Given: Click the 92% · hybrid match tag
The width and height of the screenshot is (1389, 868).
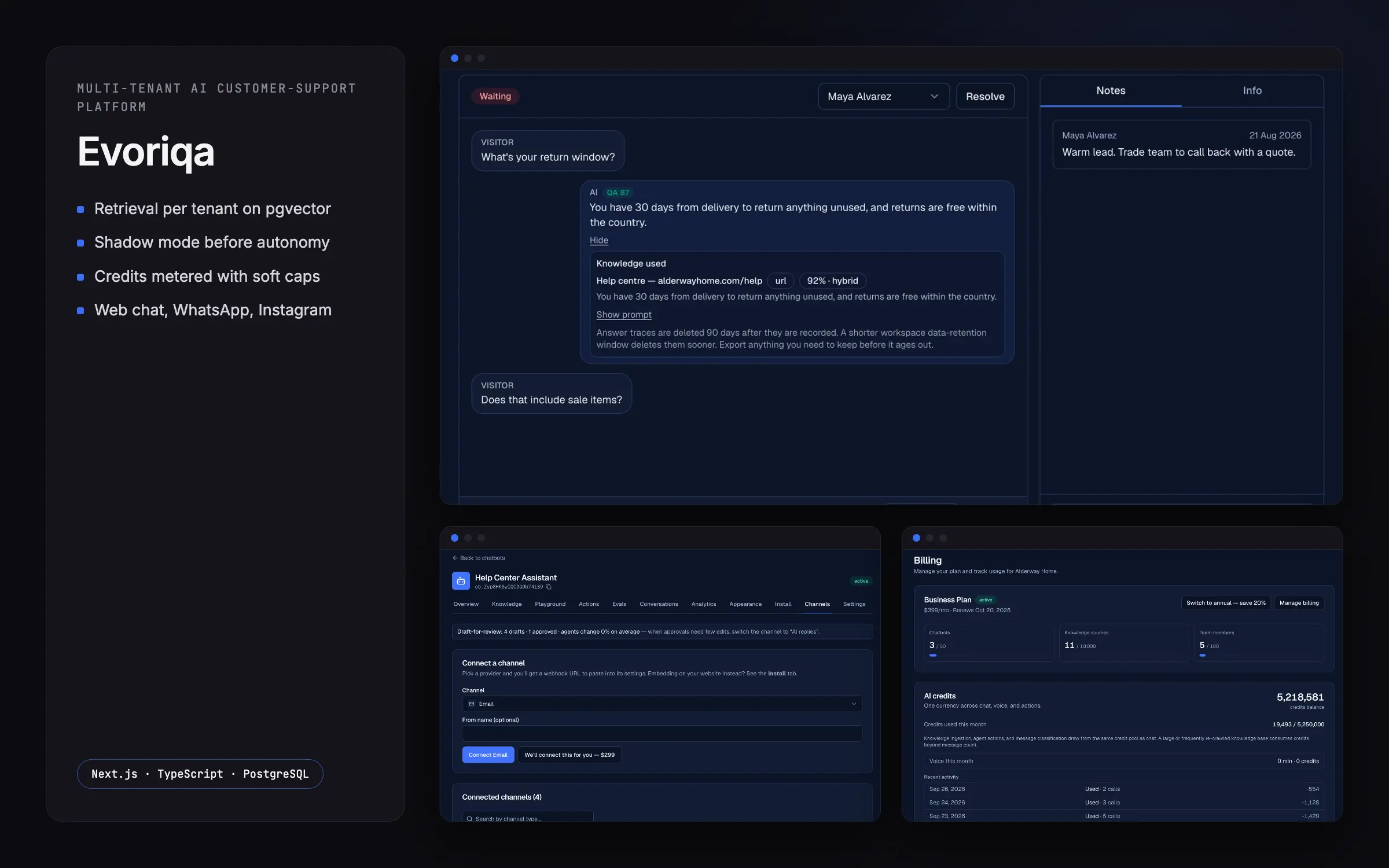Looking at the screenshot, I should (x=833, y=281).
